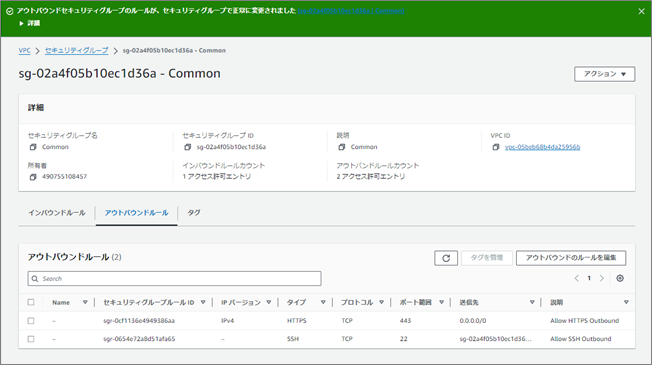Viewport: 652px width, 365px height.
Task: Click the Allow SSH Outbound description
Action: click(x=580, y=339)
